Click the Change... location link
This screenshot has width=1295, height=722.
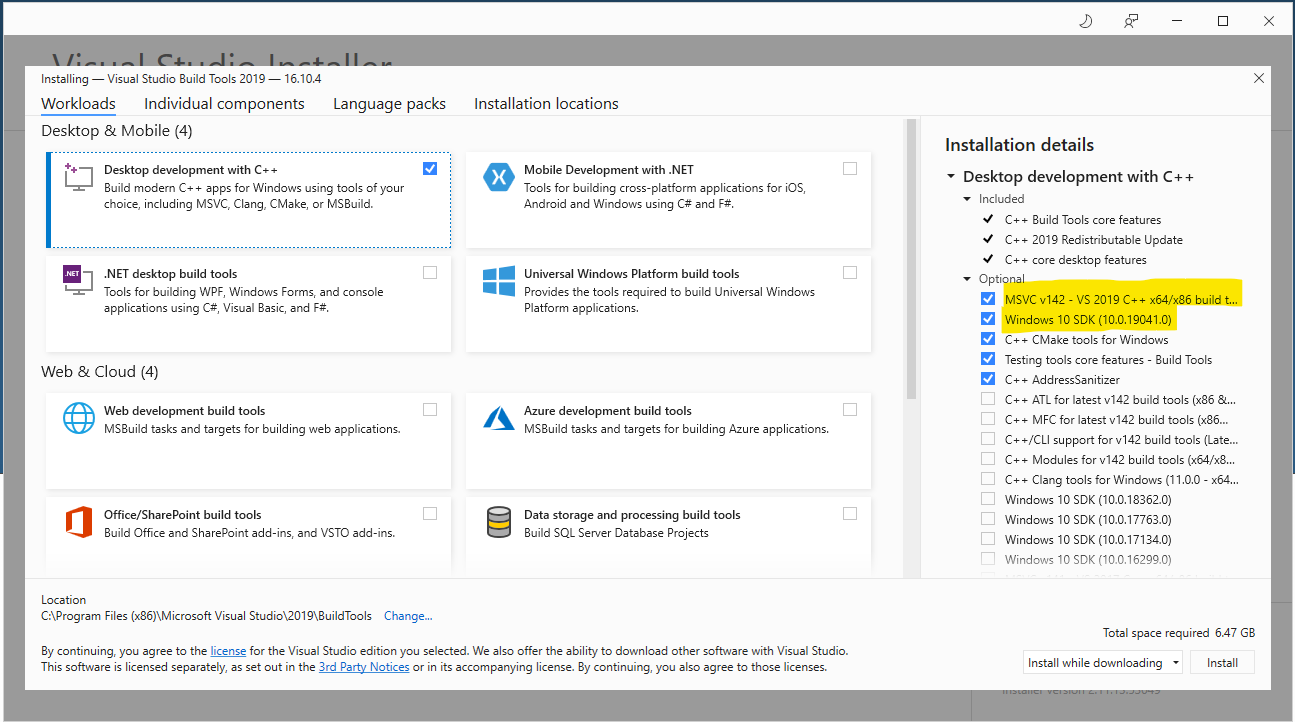point(408,616)
